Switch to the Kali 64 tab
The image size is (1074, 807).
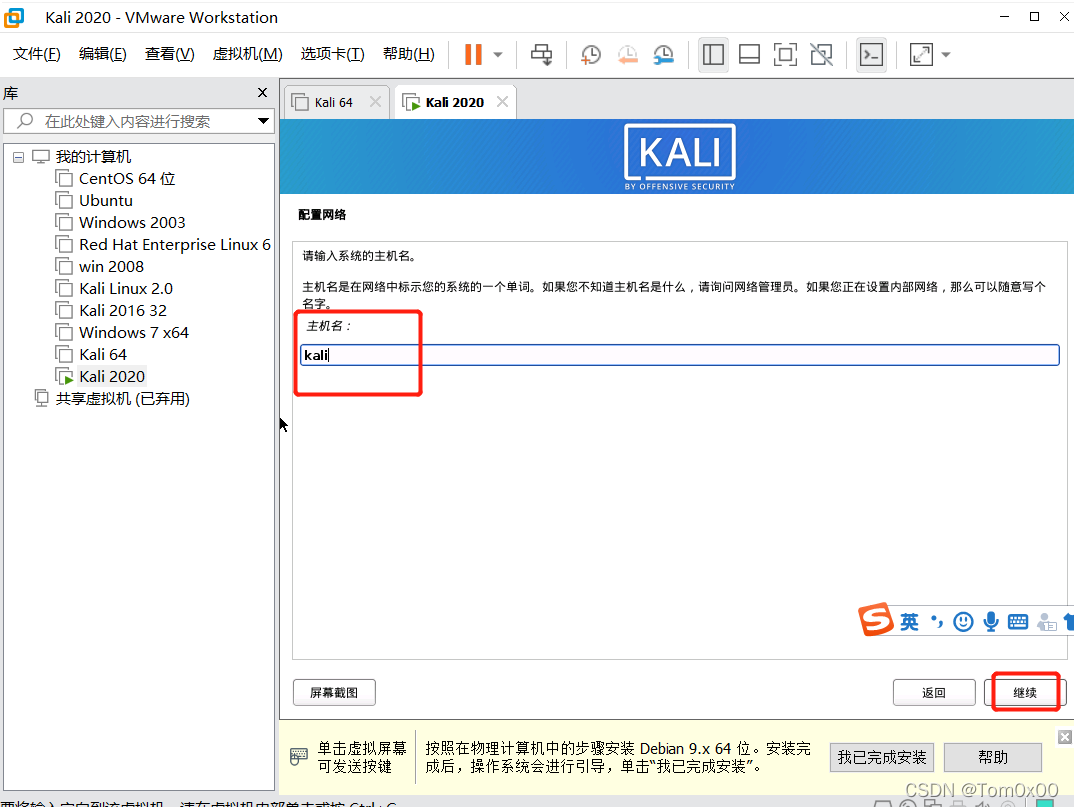tap(333, 102)
